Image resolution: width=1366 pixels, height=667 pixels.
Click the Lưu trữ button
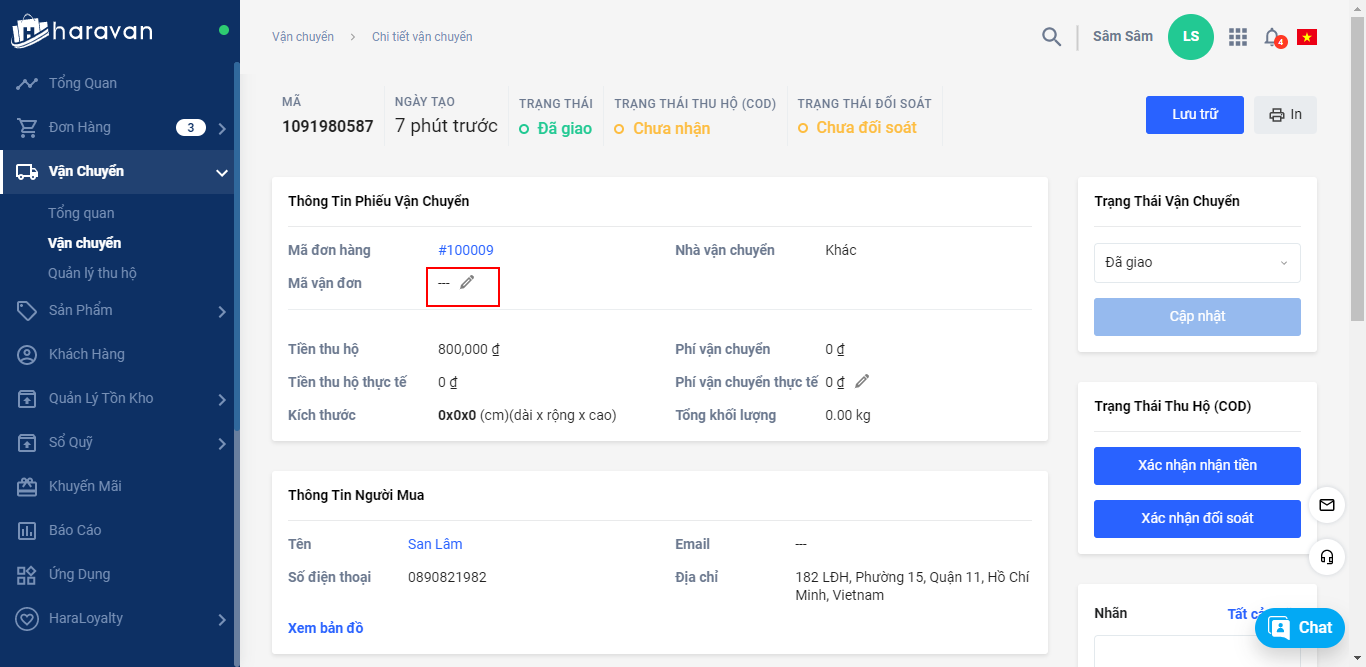tap(1195, 115)
